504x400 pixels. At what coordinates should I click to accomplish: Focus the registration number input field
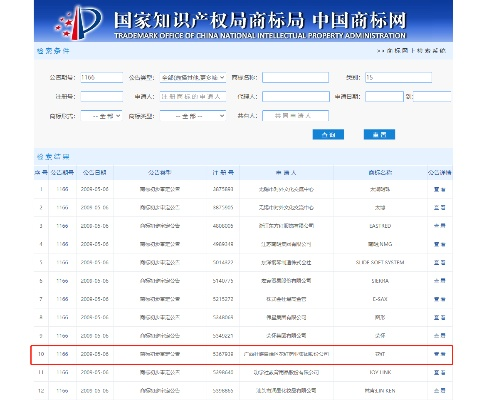102,97
